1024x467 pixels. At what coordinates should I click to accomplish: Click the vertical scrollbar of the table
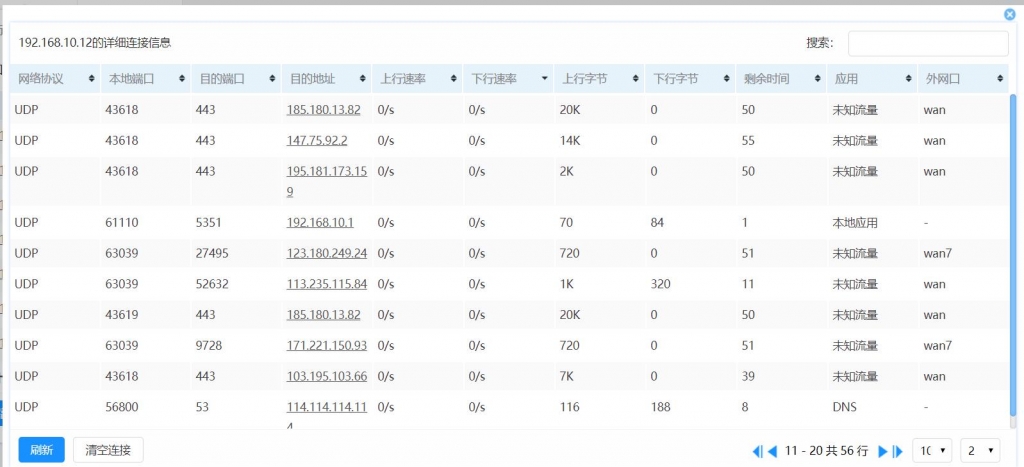[1013, 250]
